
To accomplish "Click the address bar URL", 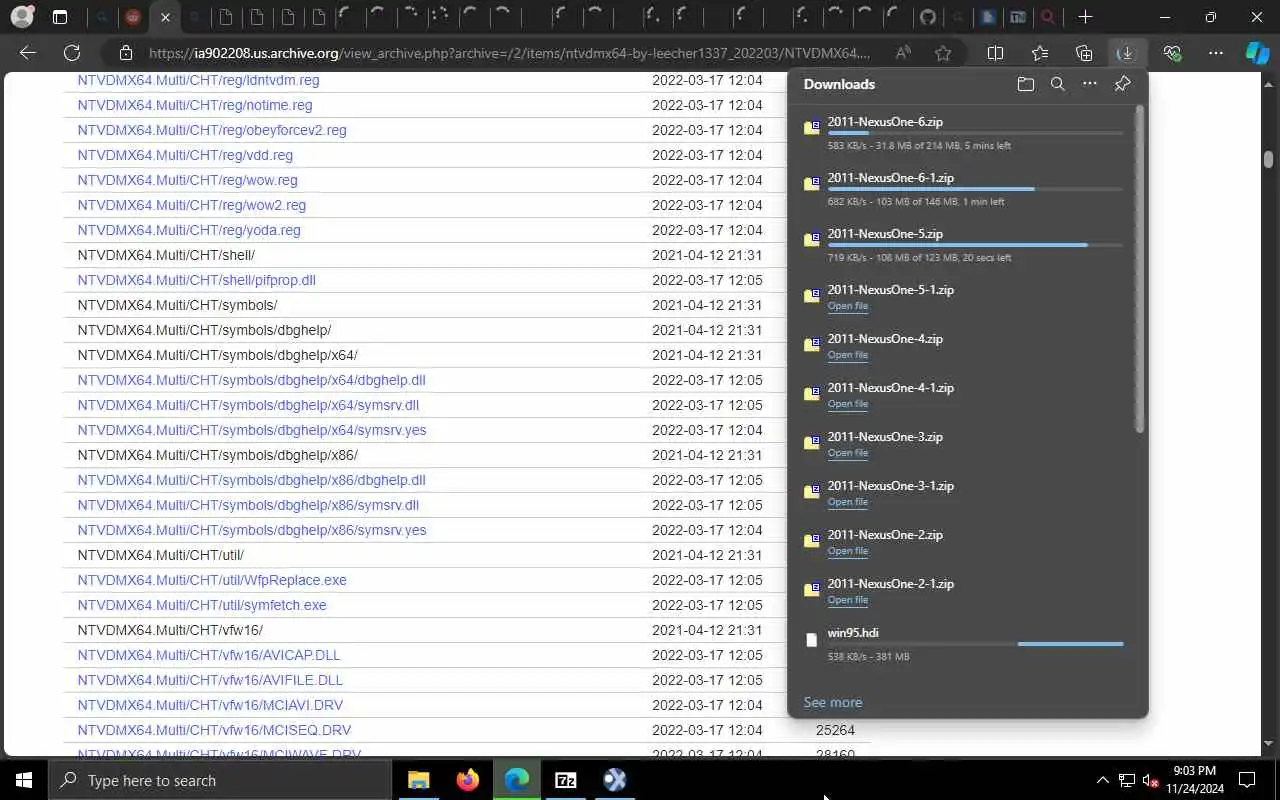I will 509,53.
